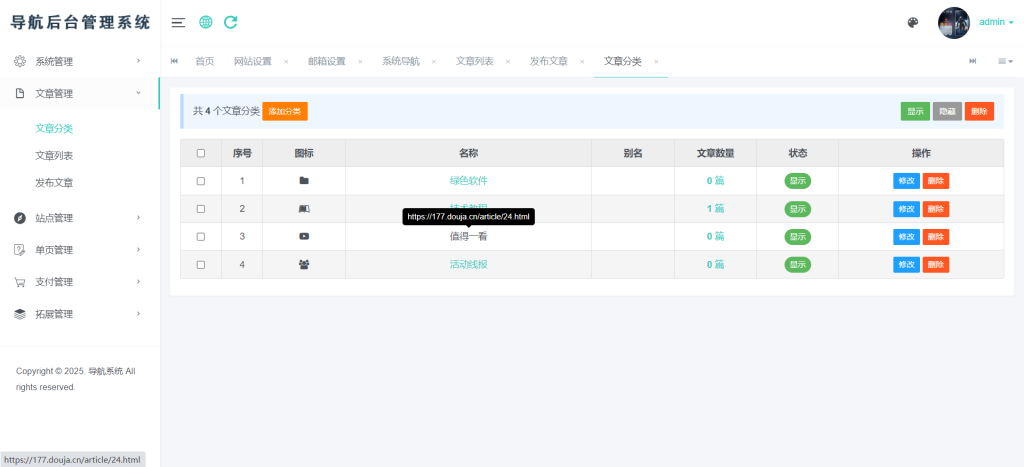The width and height of the screenshot is (1024, 467).
Task: Open the 值得一看 category link
Action: pyautogui.click(x=469, y=236)
